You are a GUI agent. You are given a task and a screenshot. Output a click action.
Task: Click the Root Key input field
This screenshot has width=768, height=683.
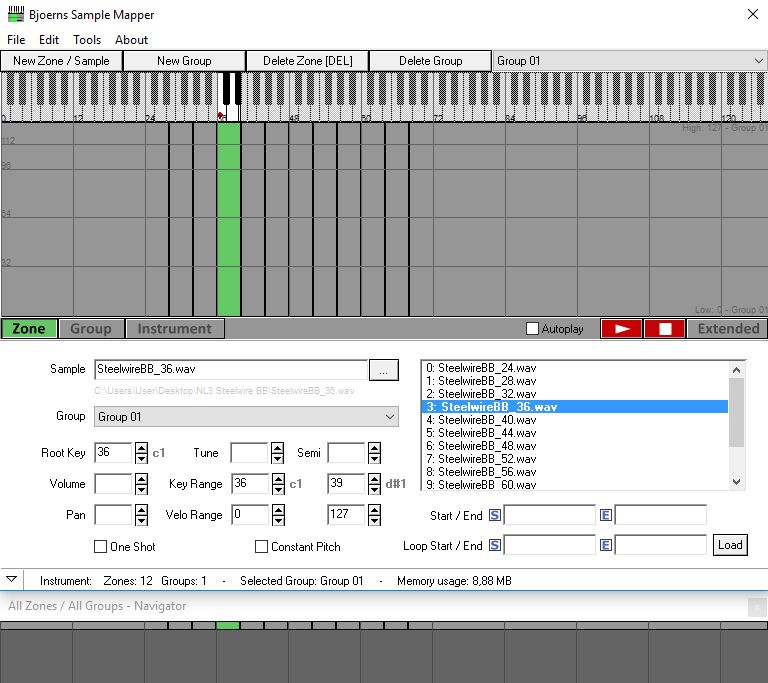113,453
